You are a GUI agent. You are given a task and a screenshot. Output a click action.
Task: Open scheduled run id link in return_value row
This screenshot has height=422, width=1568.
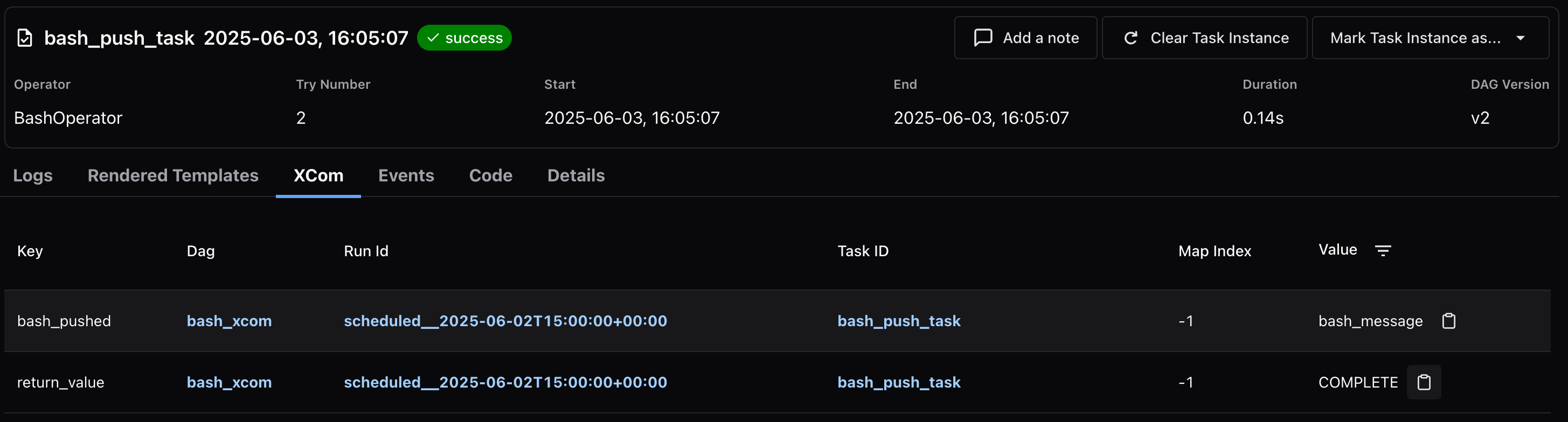[505, 382]
